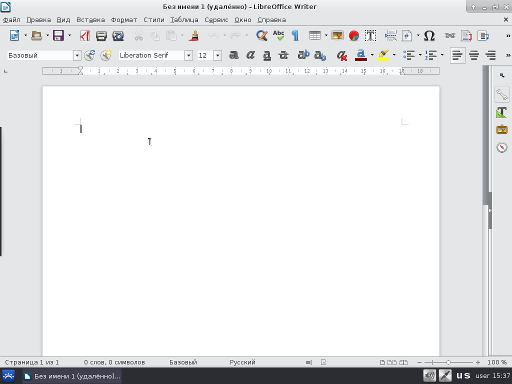
Task: Click the zoom level "100 %"
Action: click(x=497, y=362)
